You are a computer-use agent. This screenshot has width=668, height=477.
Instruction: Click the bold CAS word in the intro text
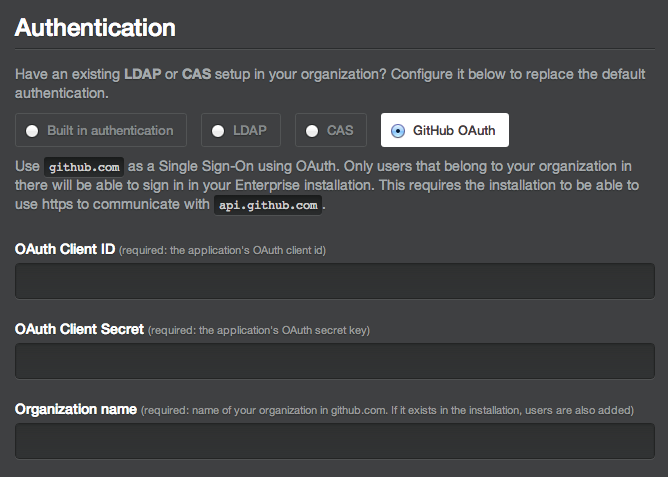196,75
